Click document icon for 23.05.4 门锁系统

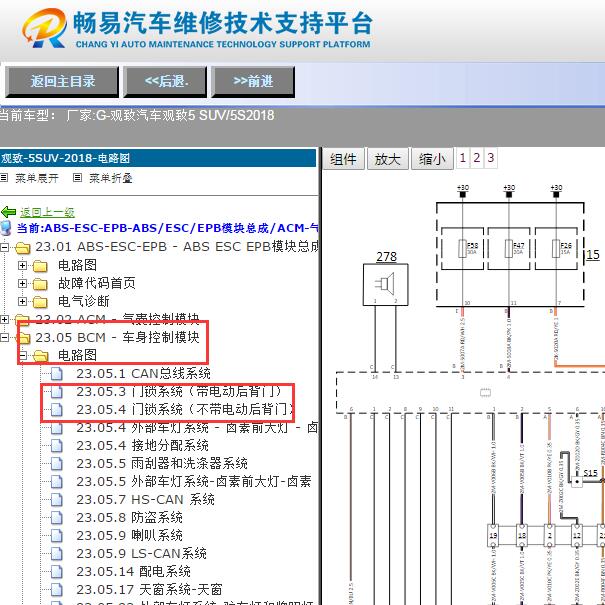[57, 409]
